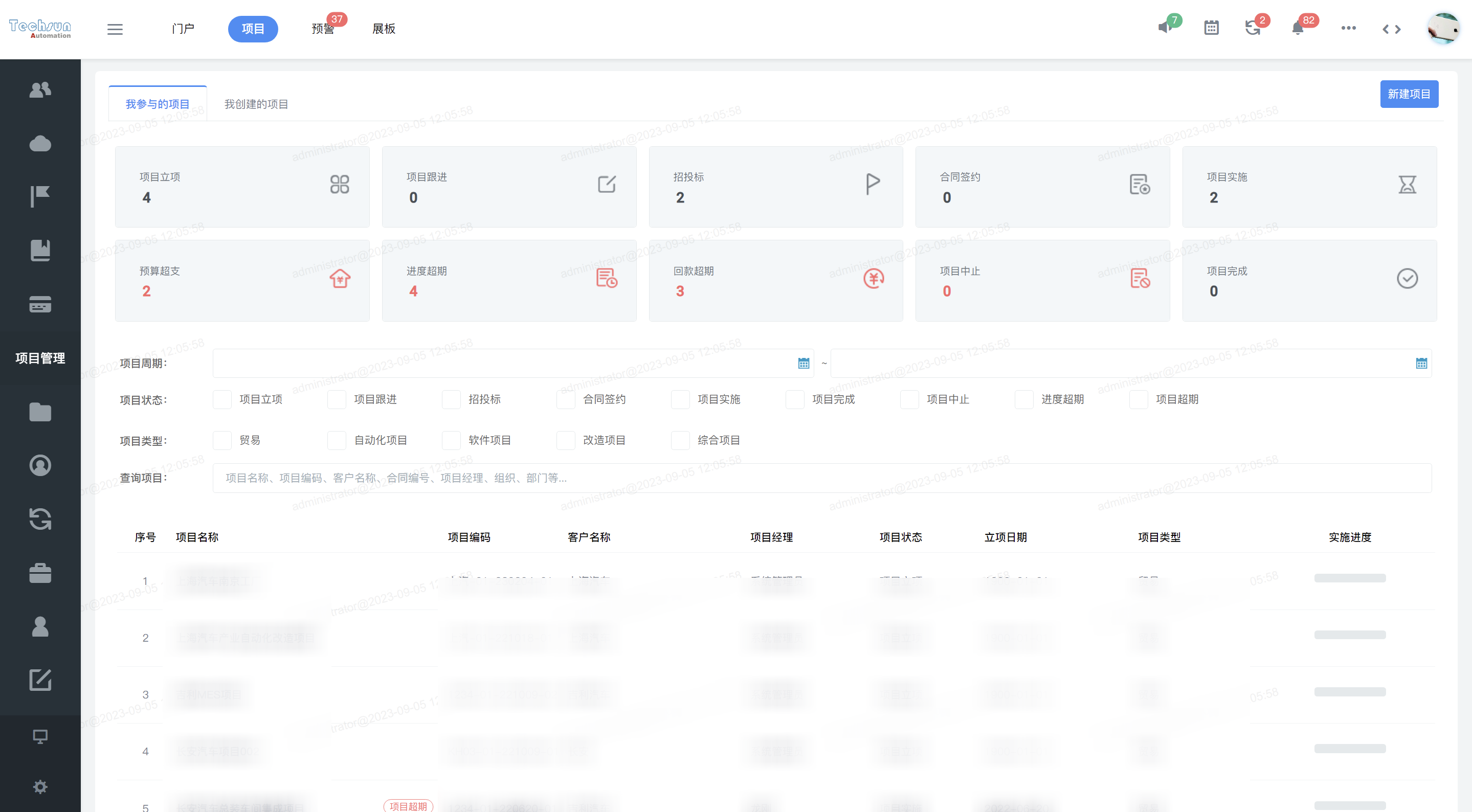Expand the three-dots more options menu

1348,28
